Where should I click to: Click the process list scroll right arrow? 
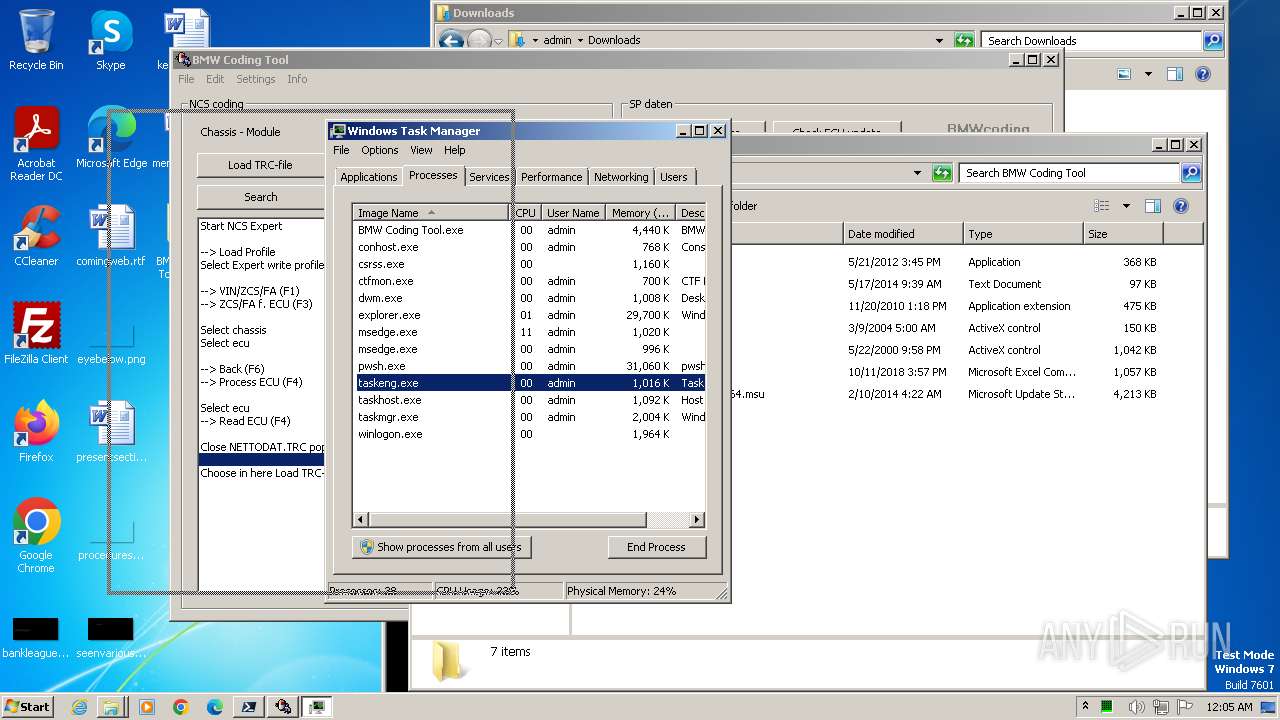coord(697,520)
